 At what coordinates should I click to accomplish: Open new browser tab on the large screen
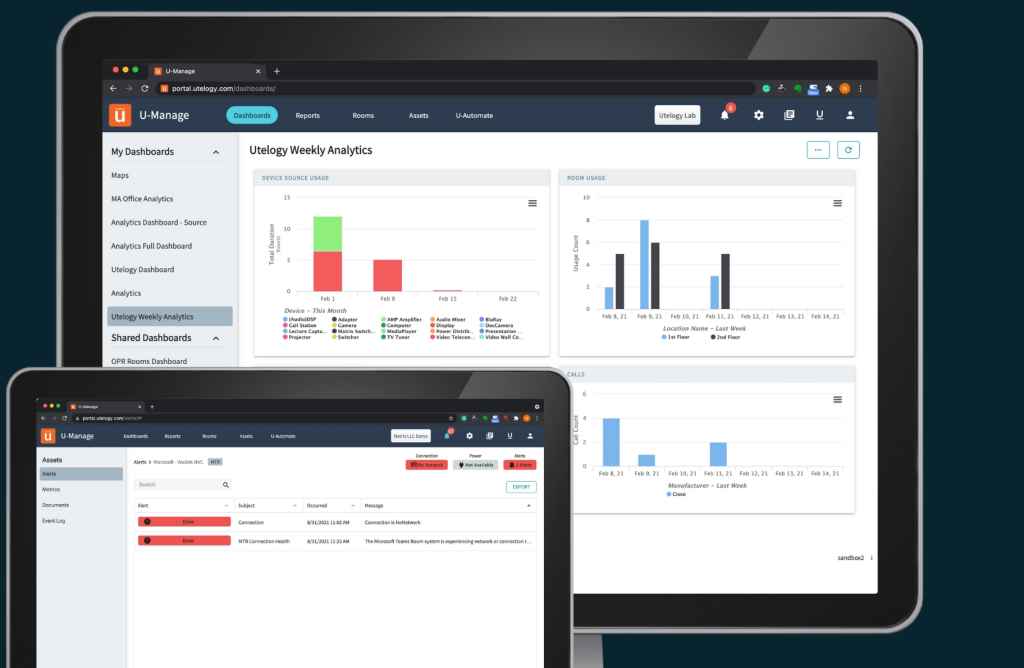click(x=277, y=71)
